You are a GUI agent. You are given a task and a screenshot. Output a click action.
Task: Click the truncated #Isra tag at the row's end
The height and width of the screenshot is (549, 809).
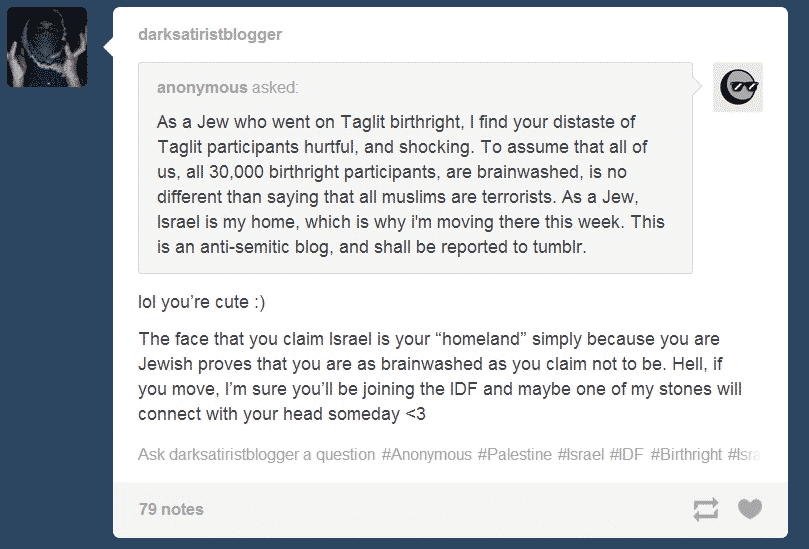[x=744, y=455]
